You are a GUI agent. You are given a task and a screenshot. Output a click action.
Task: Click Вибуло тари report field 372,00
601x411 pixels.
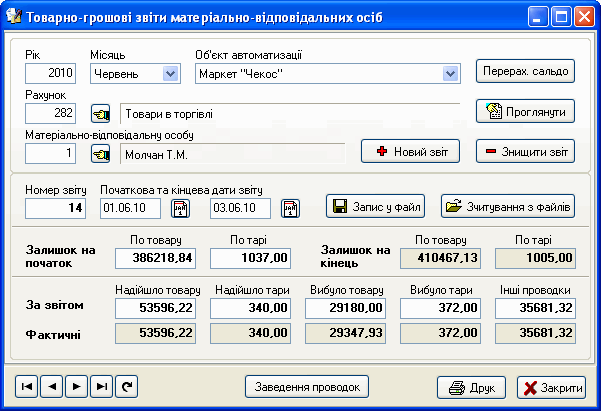(440, 309)
